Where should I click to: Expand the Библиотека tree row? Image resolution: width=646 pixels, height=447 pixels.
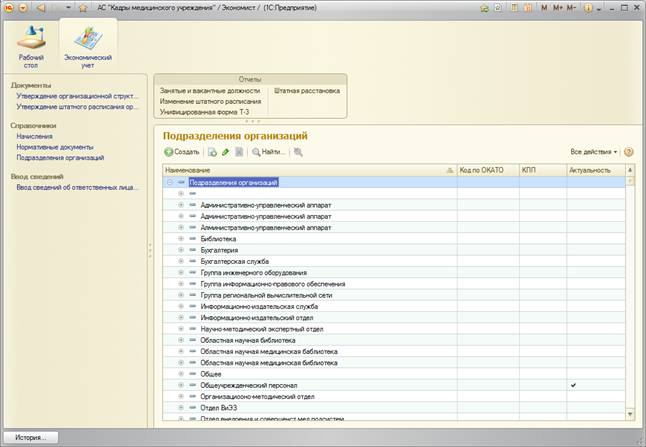pos(181,239)
